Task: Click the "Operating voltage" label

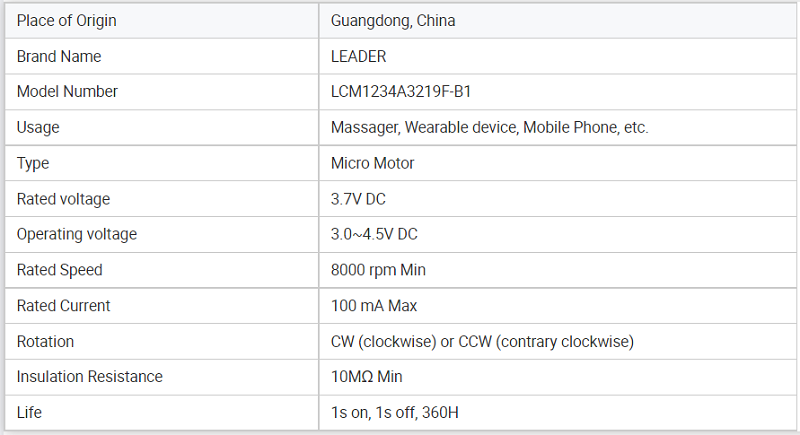Action: pyautogui.click(x=77, y=234)
